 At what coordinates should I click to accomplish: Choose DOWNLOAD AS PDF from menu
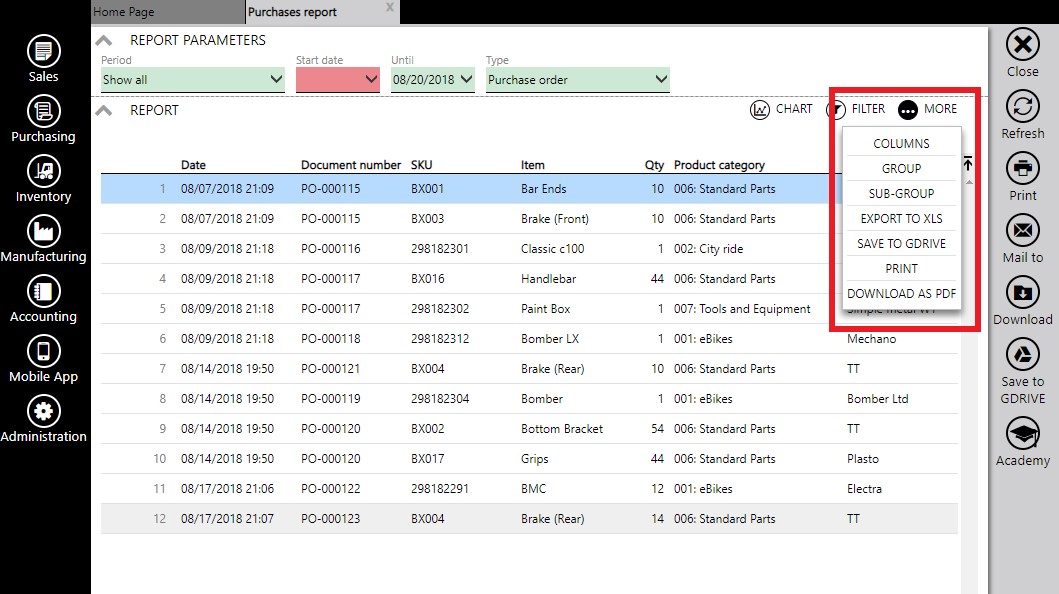pos(901,294)
